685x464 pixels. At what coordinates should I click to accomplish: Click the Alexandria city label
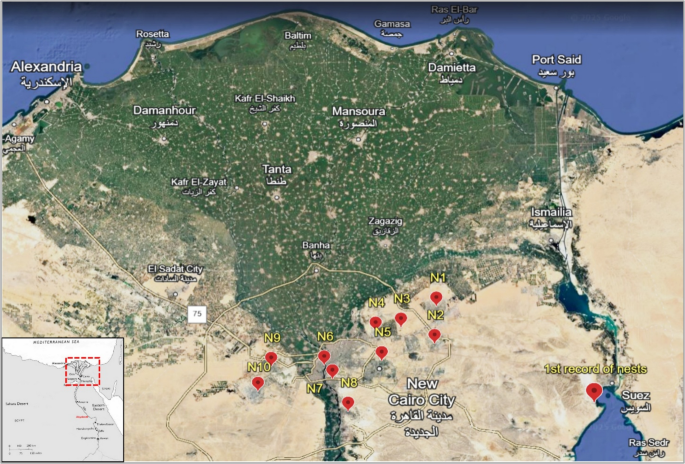[x=46, y=74]
